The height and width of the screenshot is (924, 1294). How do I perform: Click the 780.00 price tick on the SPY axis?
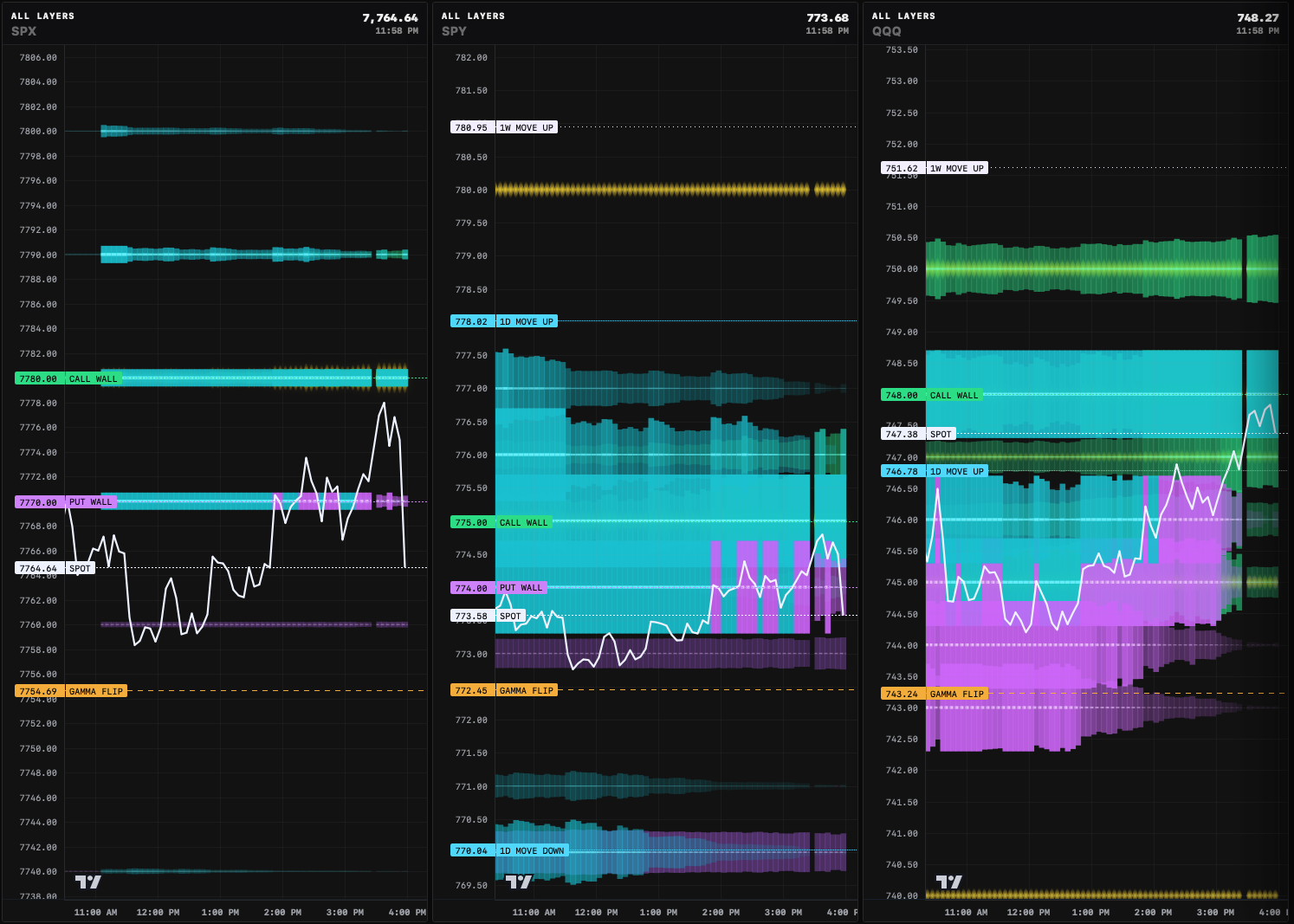pyautogui.click(x=471, y=191)
